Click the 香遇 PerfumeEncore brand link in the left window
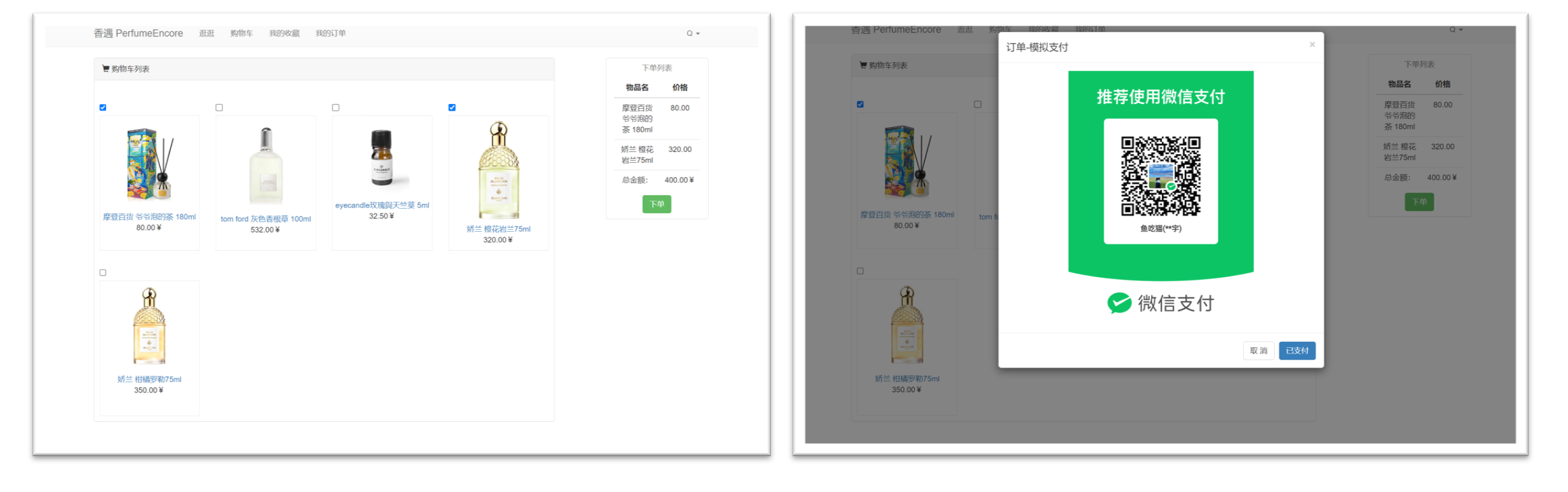1568x492 pixels. coord(138,33)
